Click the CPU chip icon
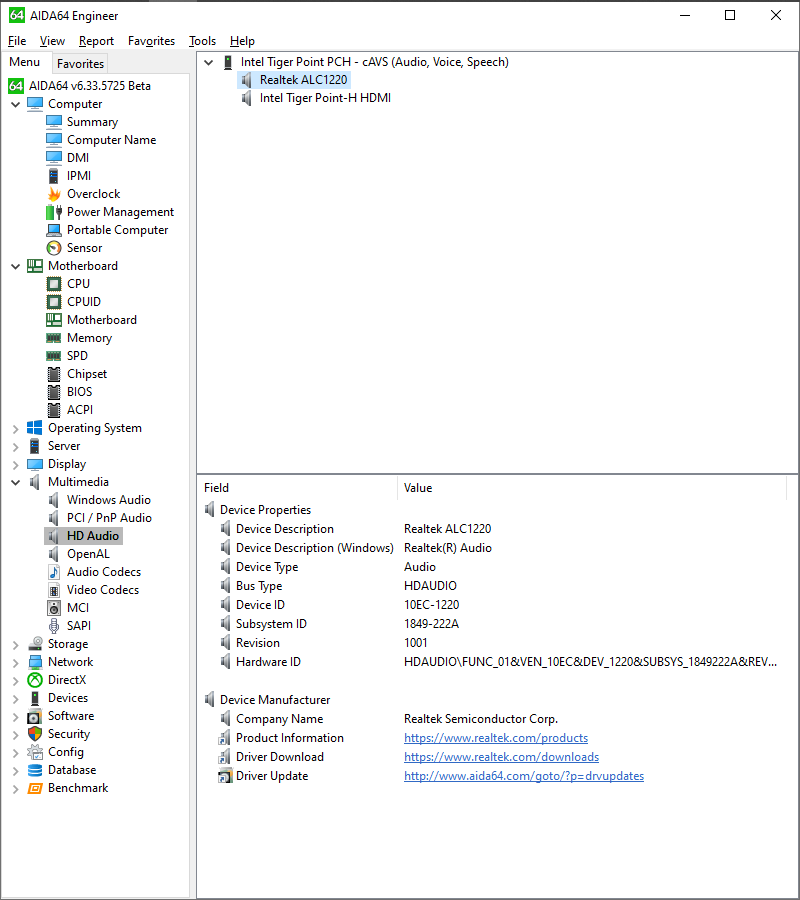The width and height of the screenshot is (800, 900). click(54, 284)
